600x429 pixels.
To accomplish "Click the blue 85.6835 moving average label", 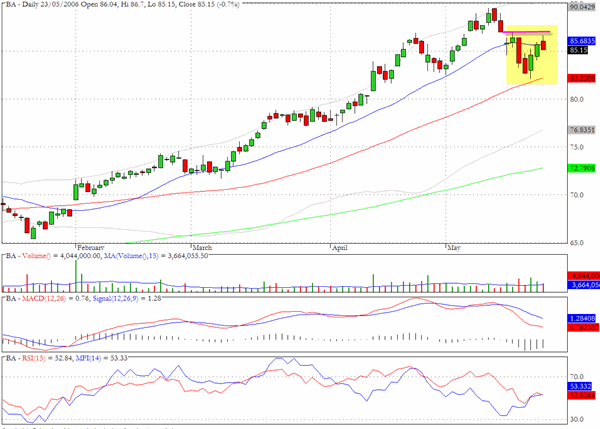I will 582,41.
